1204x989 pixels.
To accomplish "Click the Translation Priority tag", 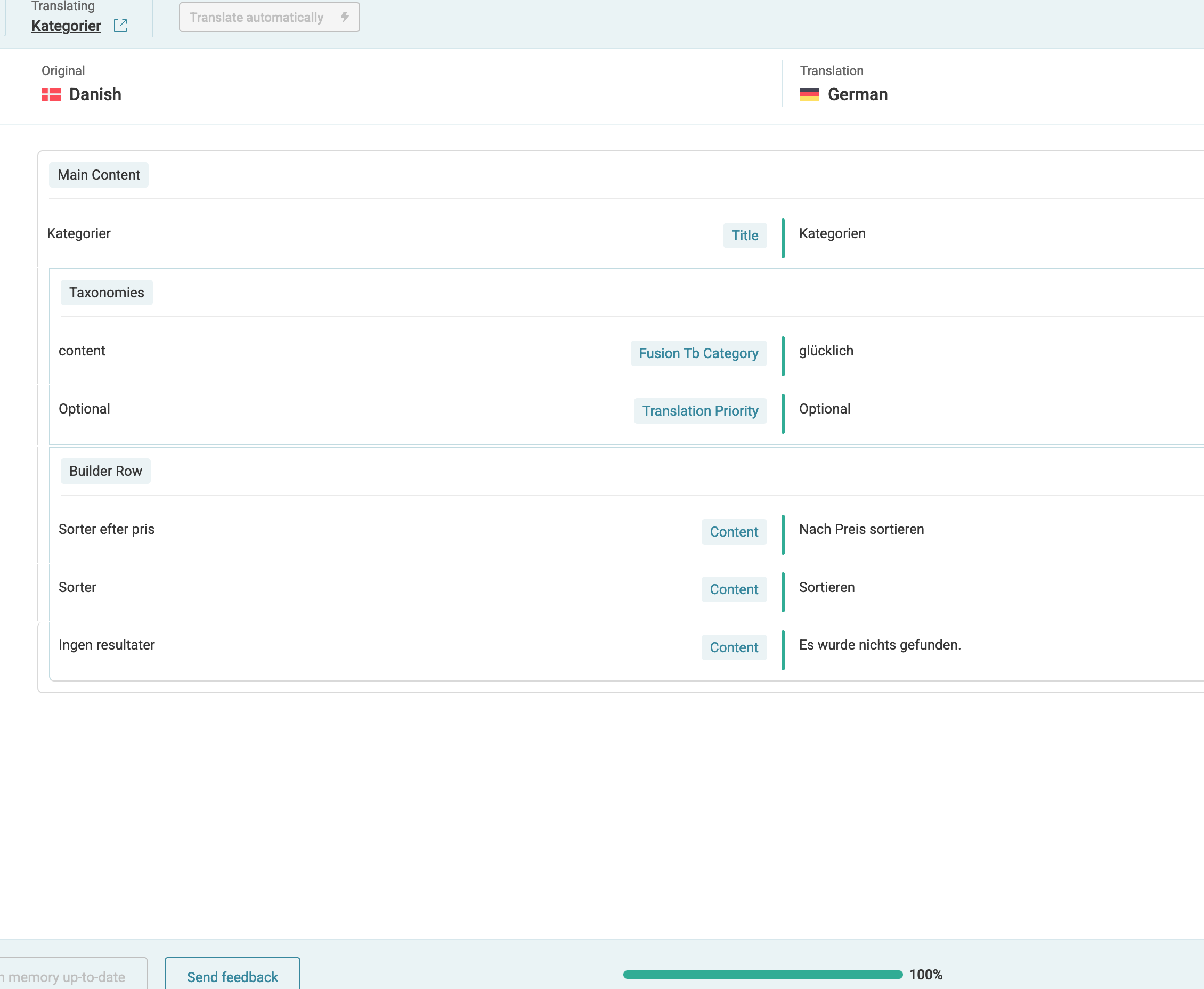I will [700, 411].
